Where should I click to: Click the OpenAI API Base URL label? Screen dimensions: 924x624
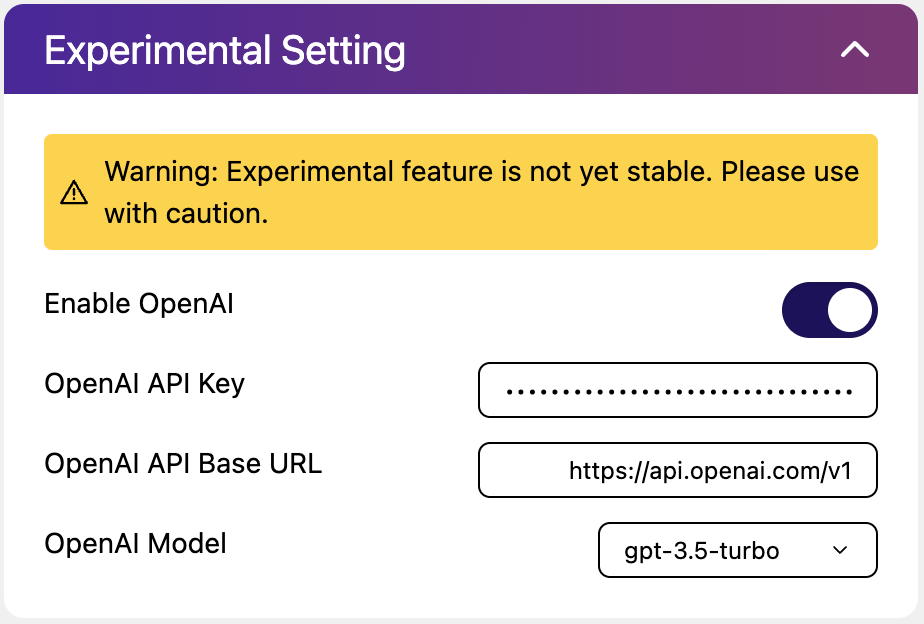click(x=183, y=464)
